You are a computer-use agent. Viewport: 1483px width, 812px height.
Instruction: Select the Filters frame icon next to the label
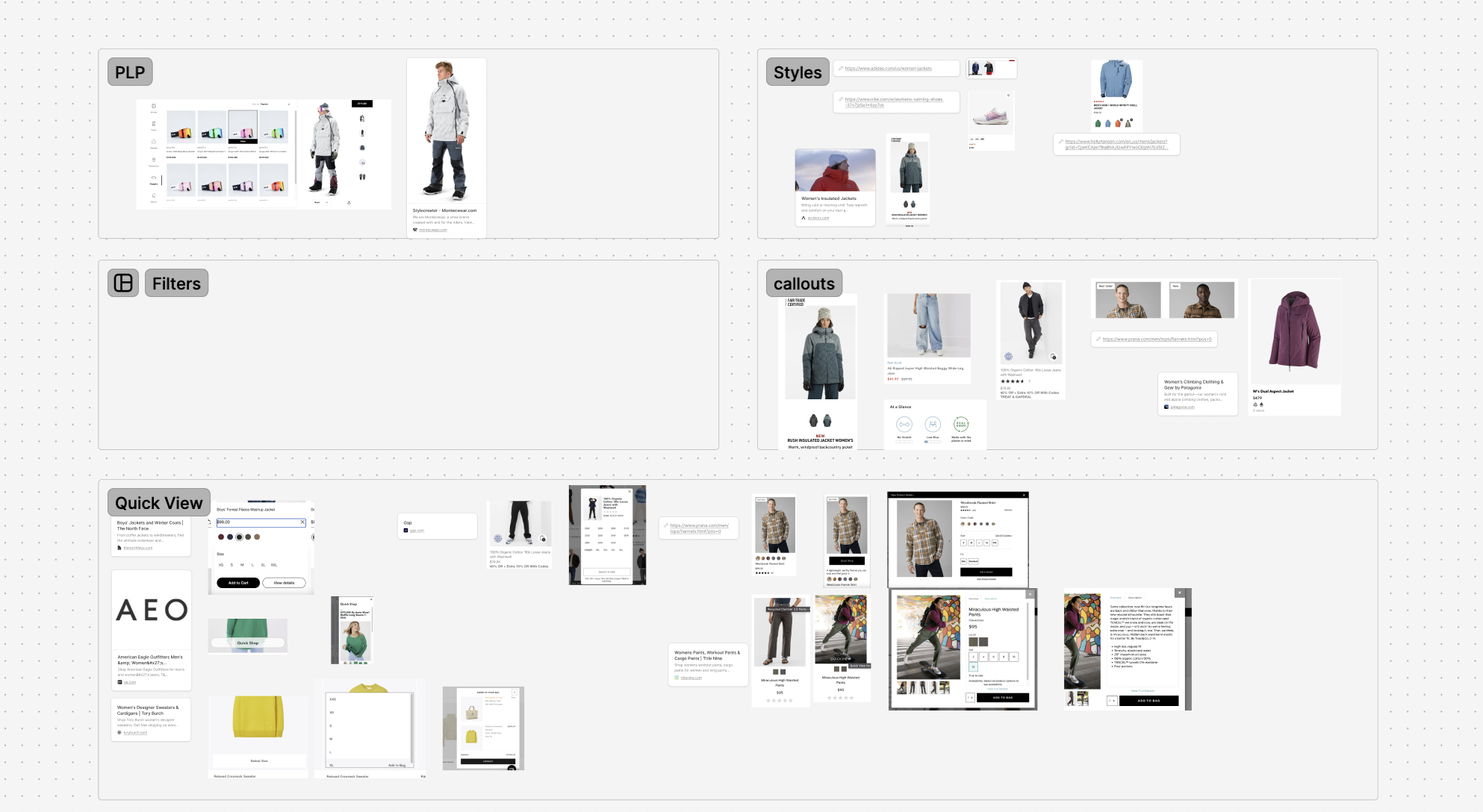(123, 283)
